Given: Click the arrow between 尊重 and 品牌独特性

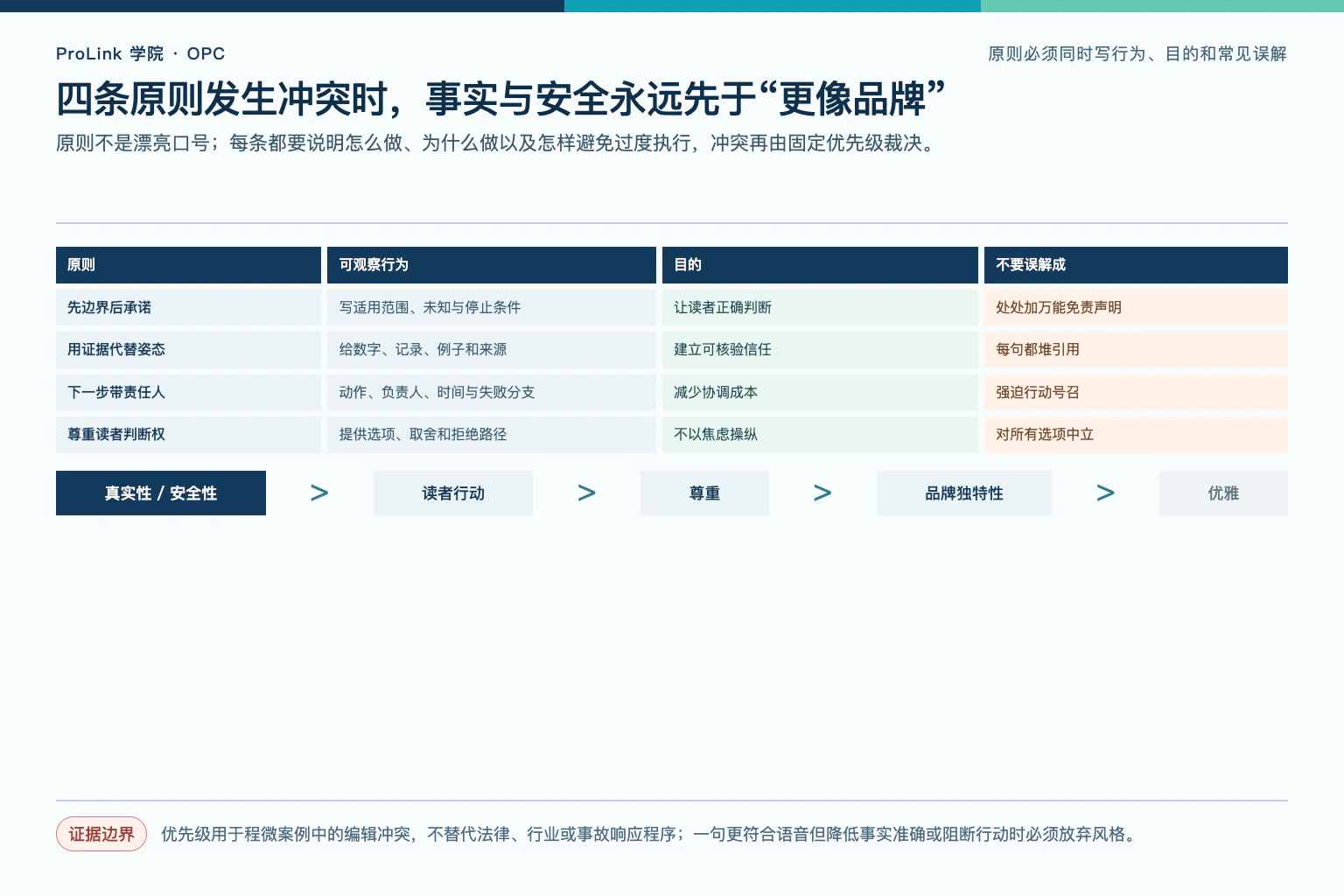Looking at the screenshot, I should point(822,493).
